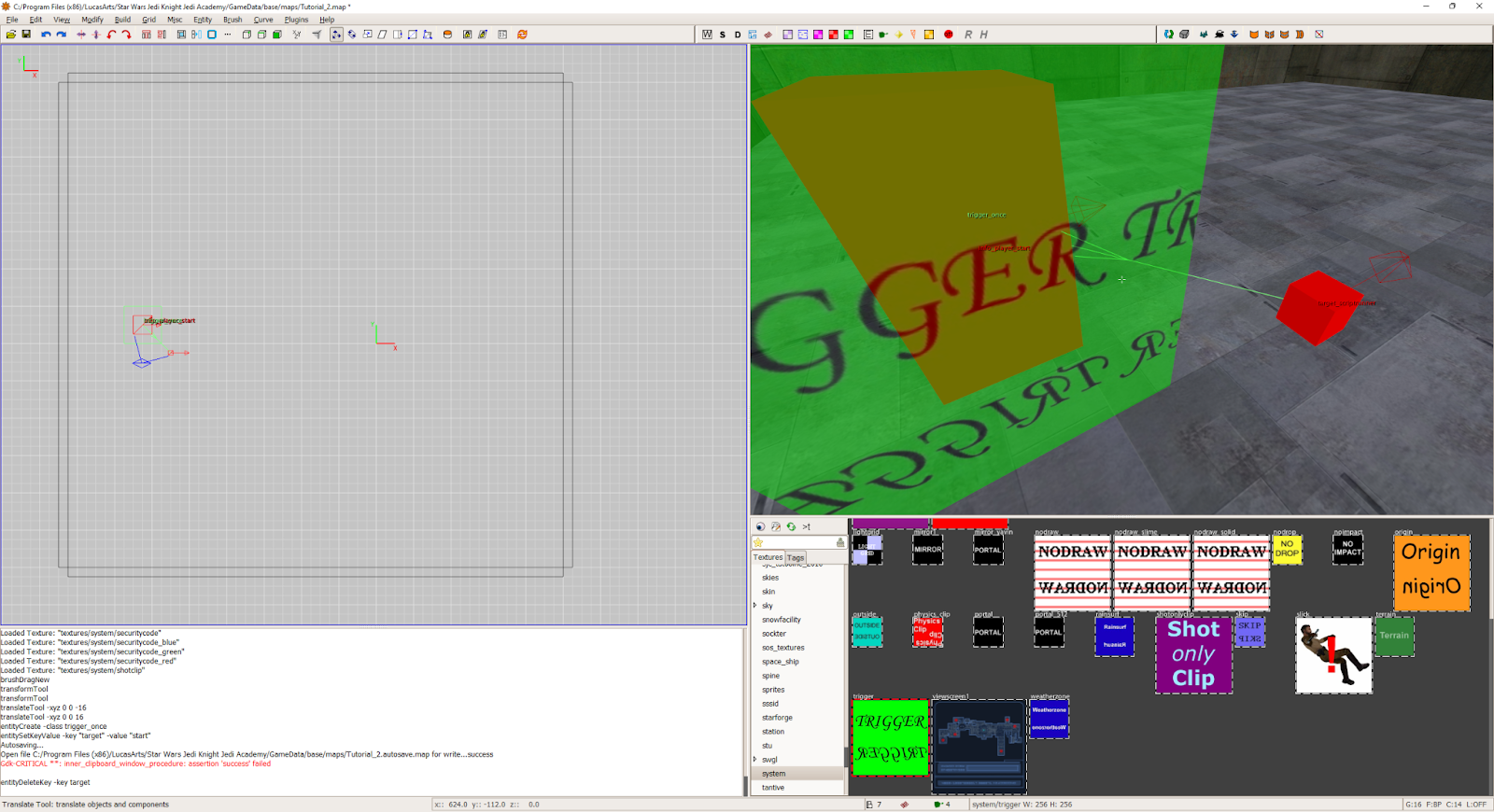Pick the nodraw_solid texture thumbnail
The width and height of the screenshot is (1494, 812).
pos(1232,573)
